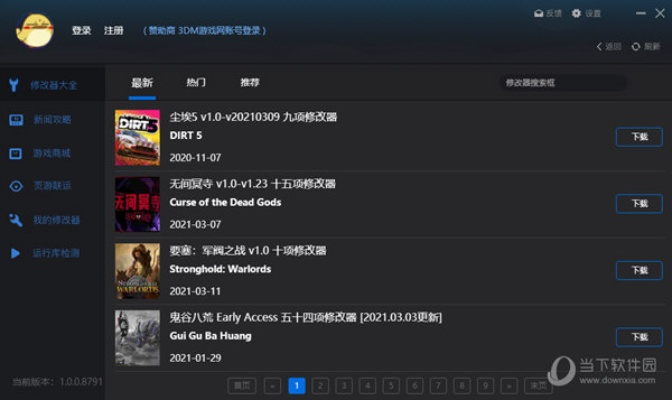
Task: Open 我的修改器 tools sidebar icon
Action: click(x=16, y=220)
